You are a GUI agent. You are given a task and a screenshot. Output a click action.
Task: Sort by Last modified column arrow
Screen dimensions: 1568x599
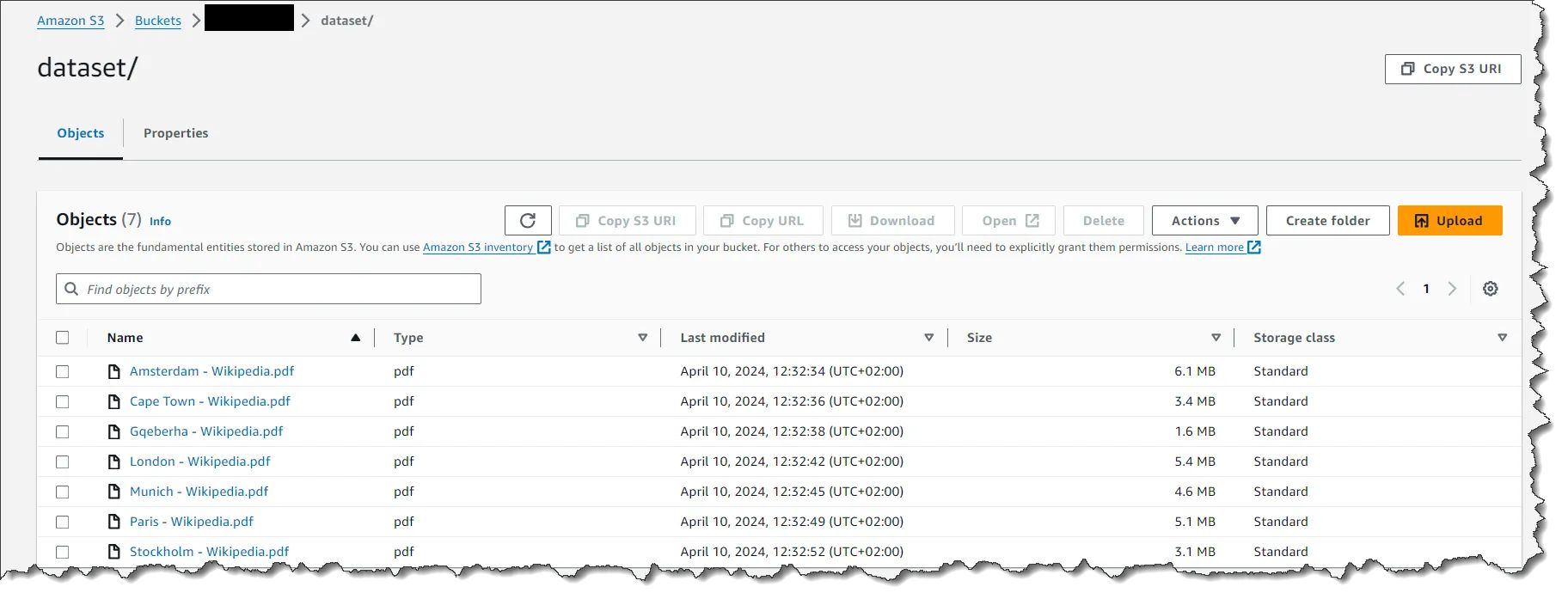click(928, 338)
